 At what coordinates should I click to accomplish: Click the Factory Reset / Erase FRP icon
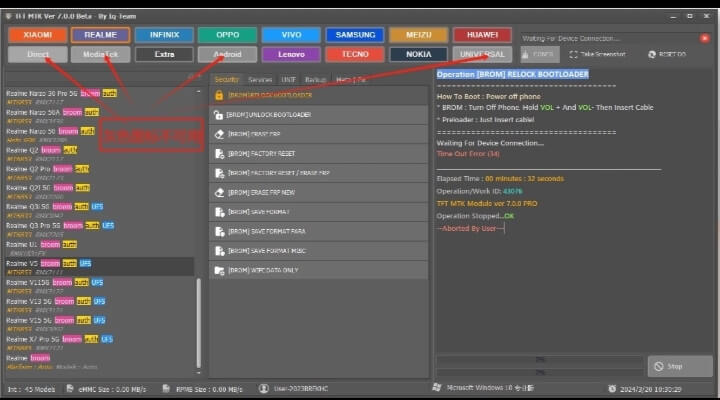(219, 173)
